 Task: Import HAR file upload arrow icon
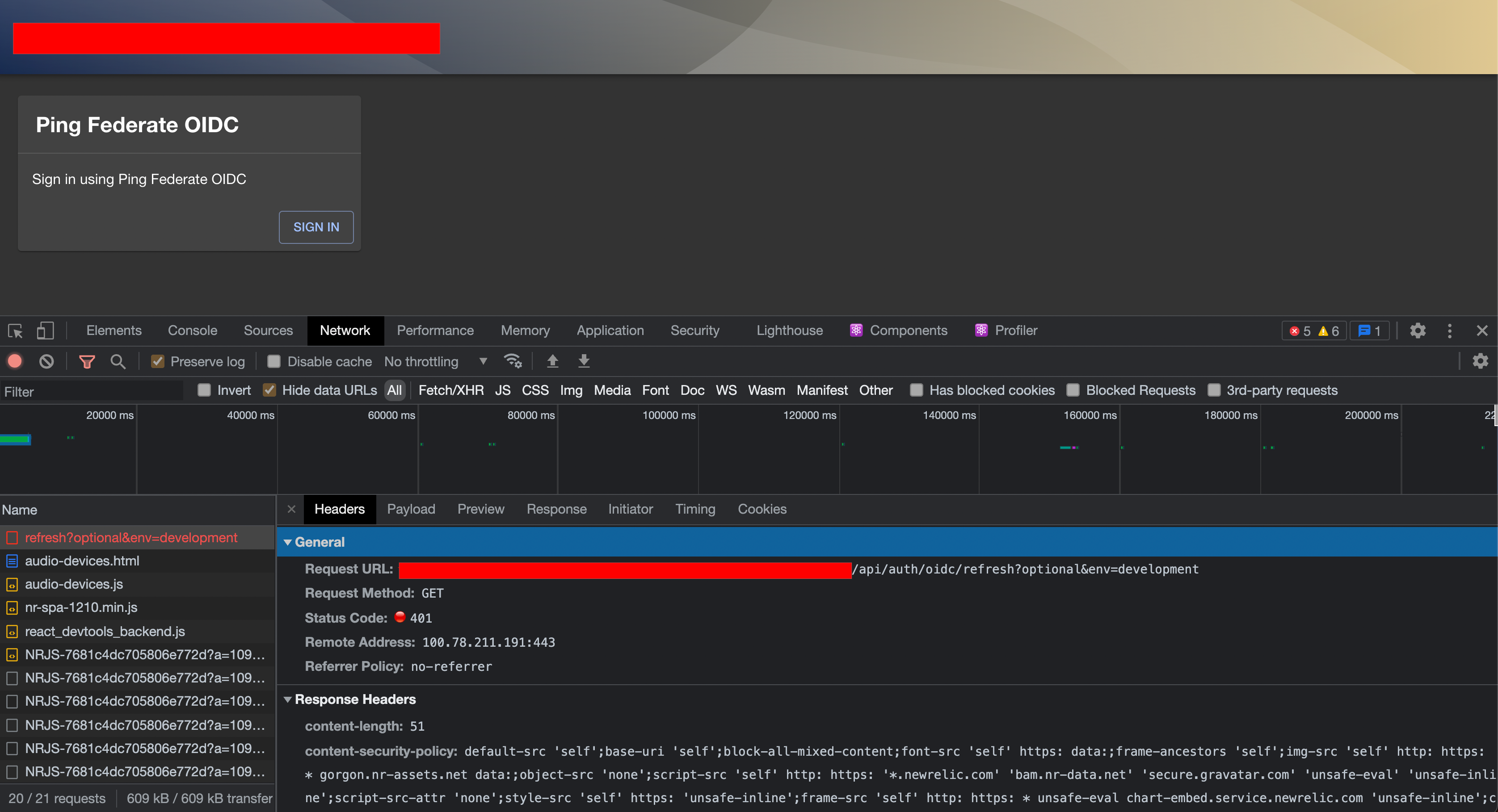pos(552,361)
